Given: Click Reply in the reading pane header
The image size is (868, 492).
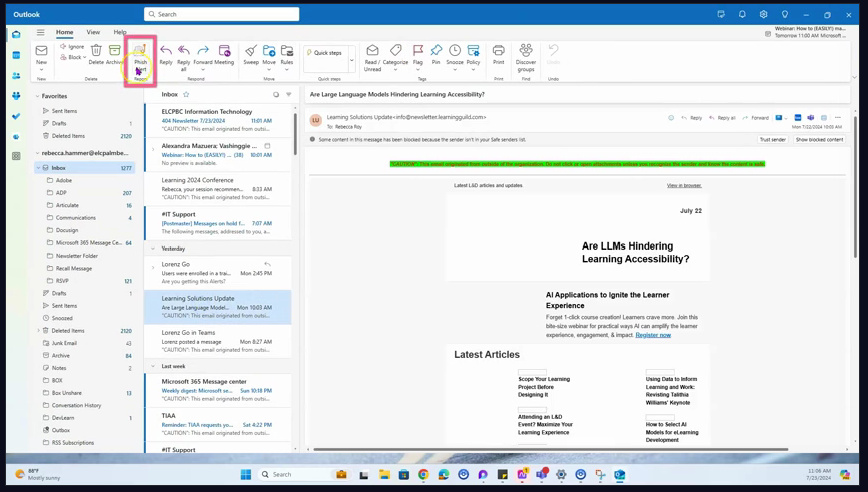Looking at the screenshot, I should 692,118.
